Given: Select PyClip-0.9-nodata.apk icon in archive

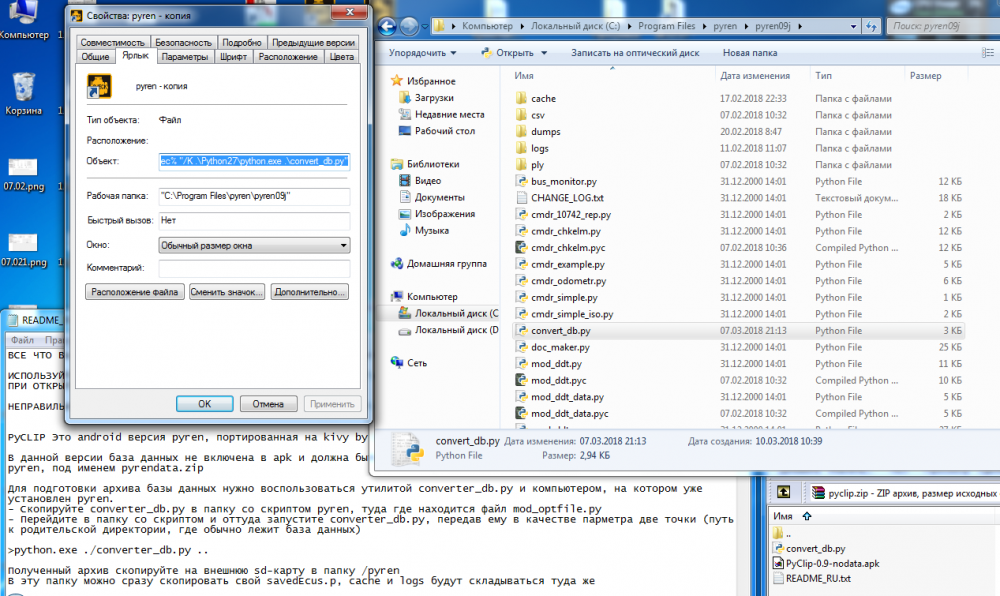Looking at the screenshot, I should tap(778, 563).
